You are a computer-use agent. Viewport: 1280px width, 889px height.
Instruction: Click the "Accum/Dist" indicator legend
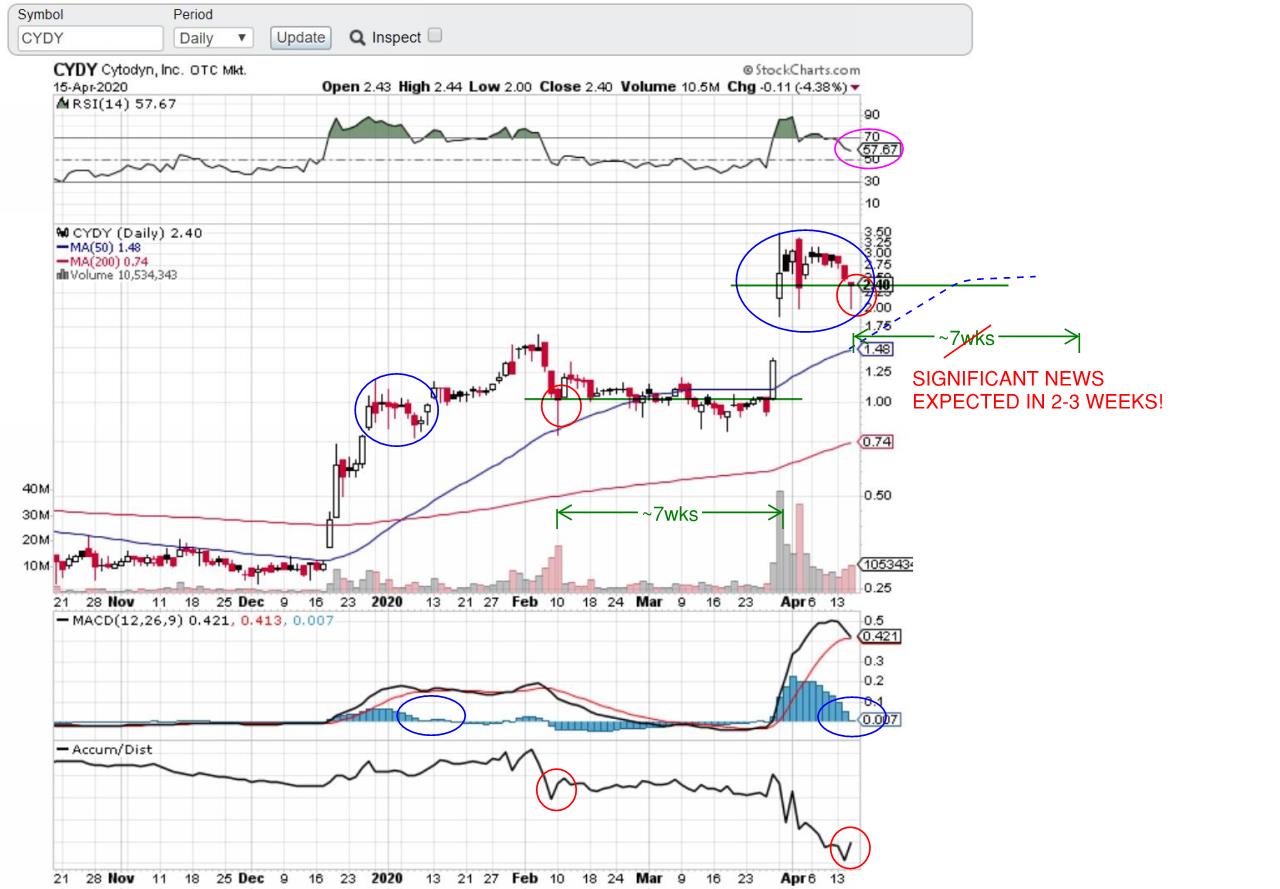click(x=104, y=748)
